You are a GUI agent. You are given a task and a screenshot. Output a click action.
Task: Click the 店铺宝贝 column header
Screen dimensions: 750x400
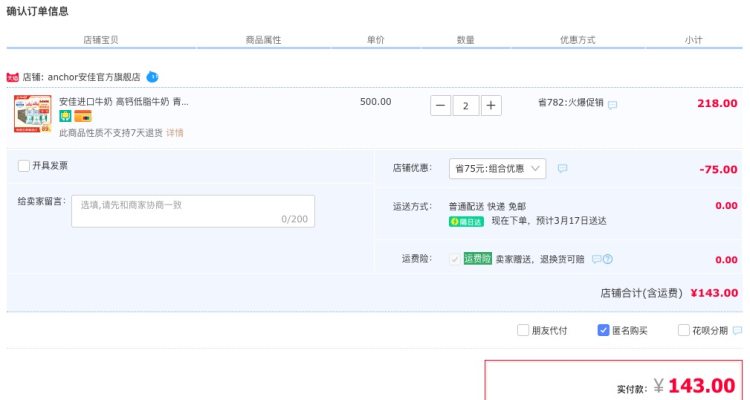[100, 40]
